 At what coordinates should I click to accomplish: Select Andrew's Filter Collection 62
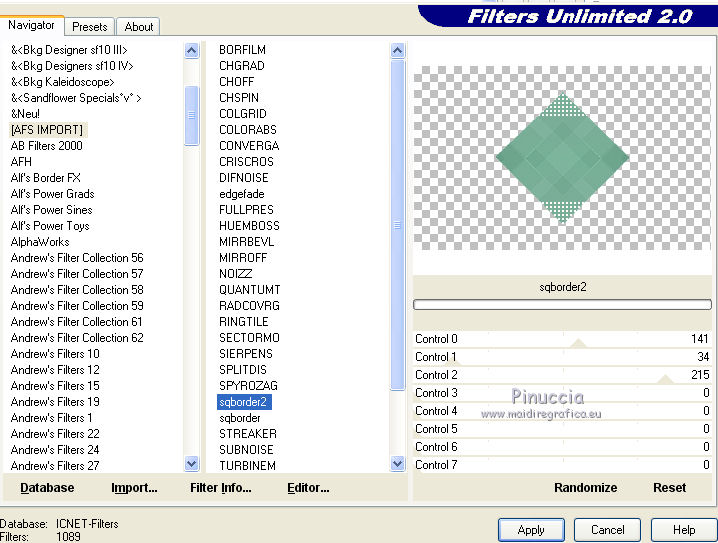[x=77, y=338]
